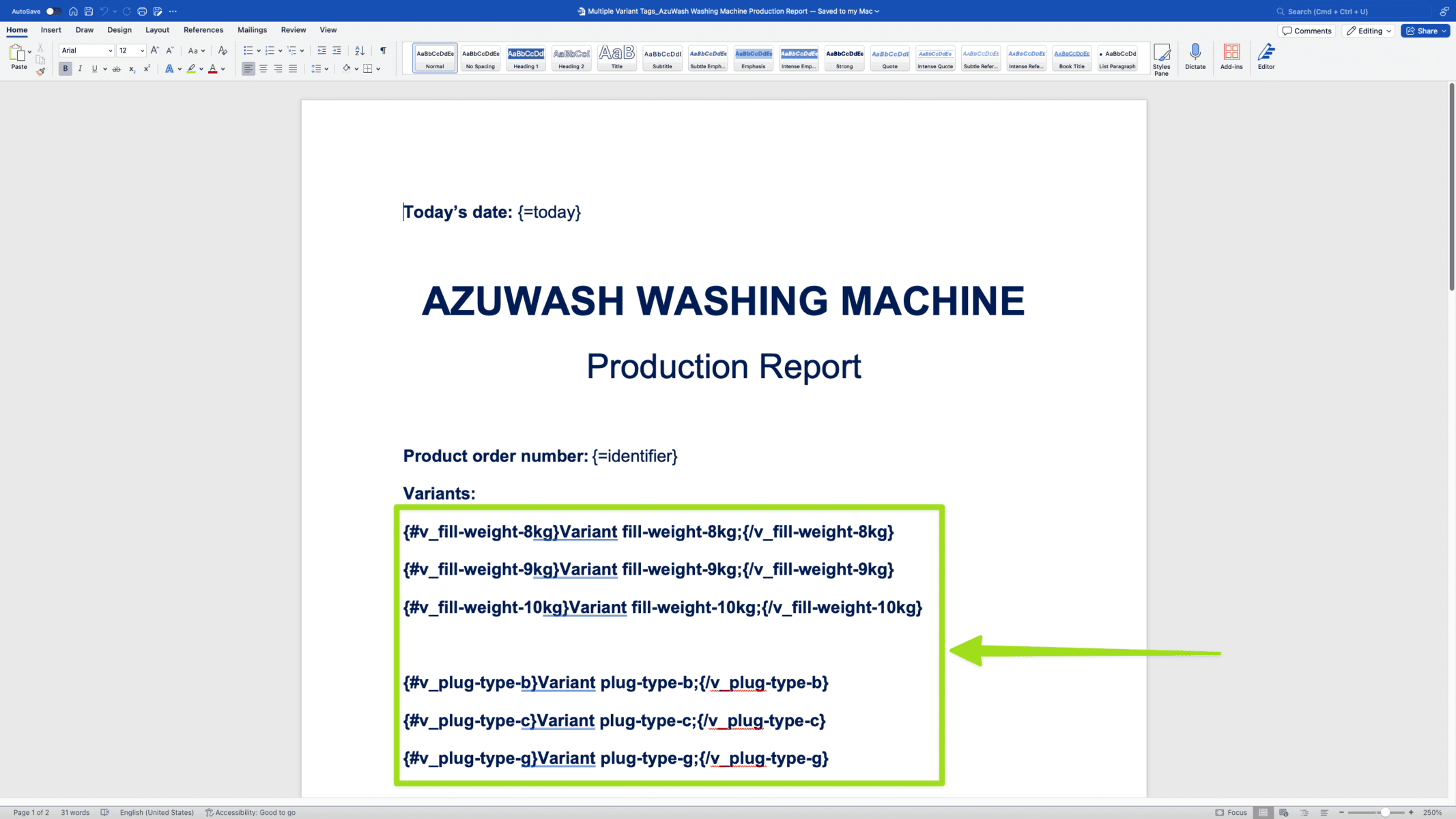This screenshot has width=1456, height=819.
Task: Open the Styles Pane
Action: pyautogui.click(x=1161, y=59)
